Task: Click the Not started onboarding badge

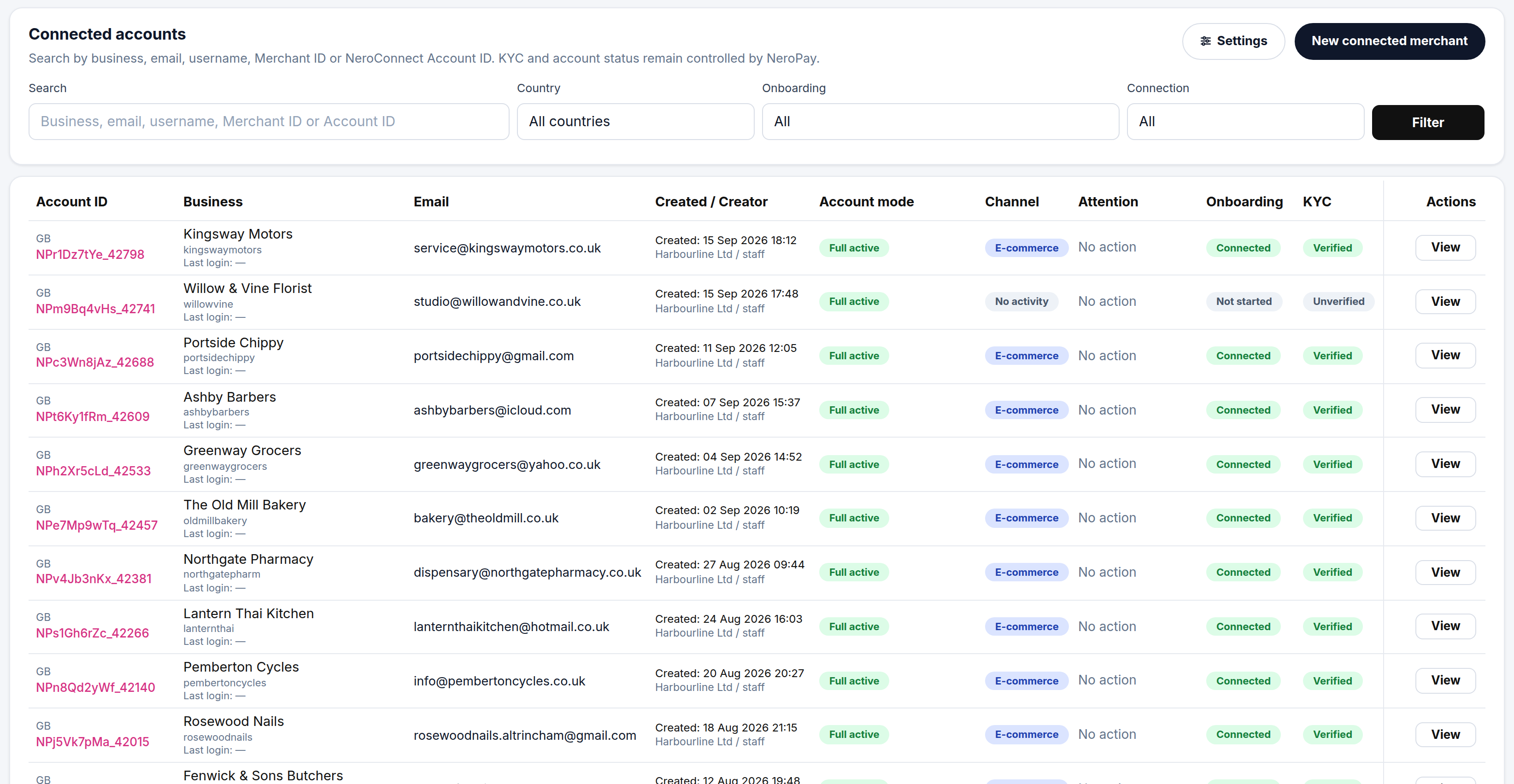Action: tap(1244, 302)
